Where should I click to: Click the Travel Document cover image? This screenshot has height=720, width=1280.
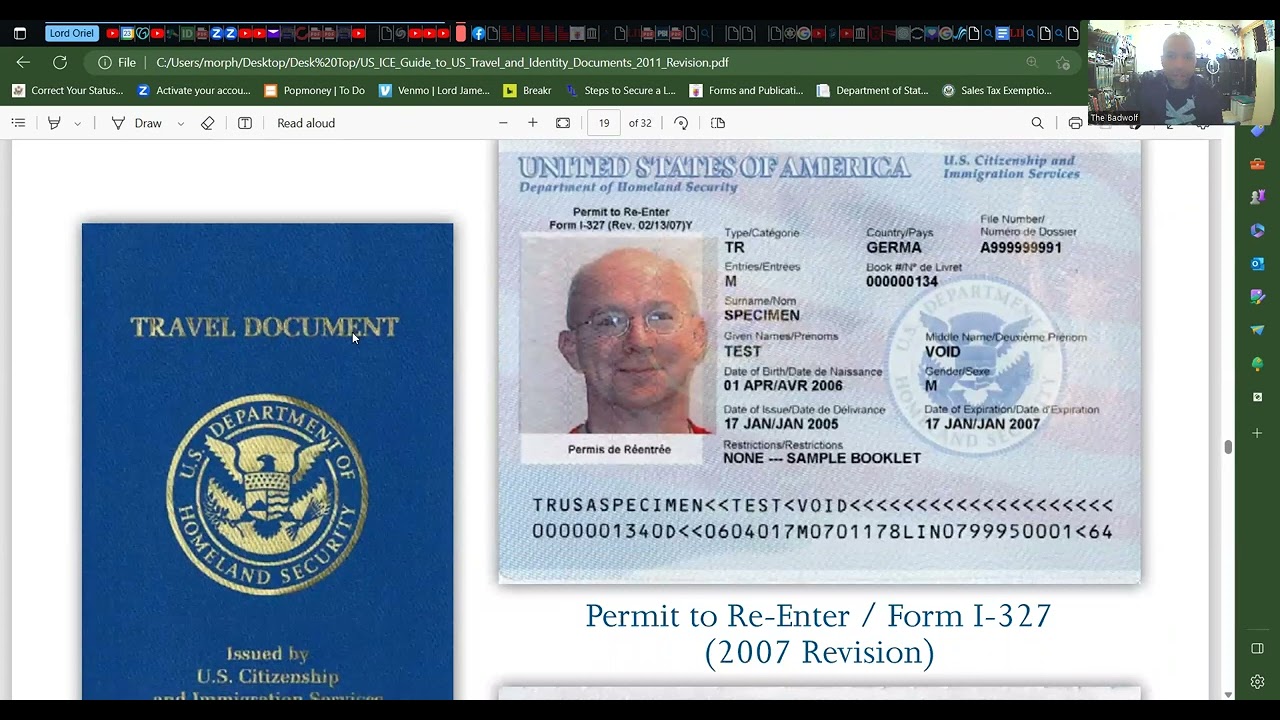point(267,461)
